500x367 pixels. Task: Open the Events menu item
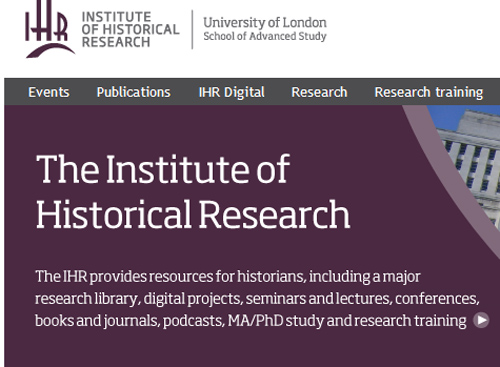pyautogui.click(x=49, y=92)
